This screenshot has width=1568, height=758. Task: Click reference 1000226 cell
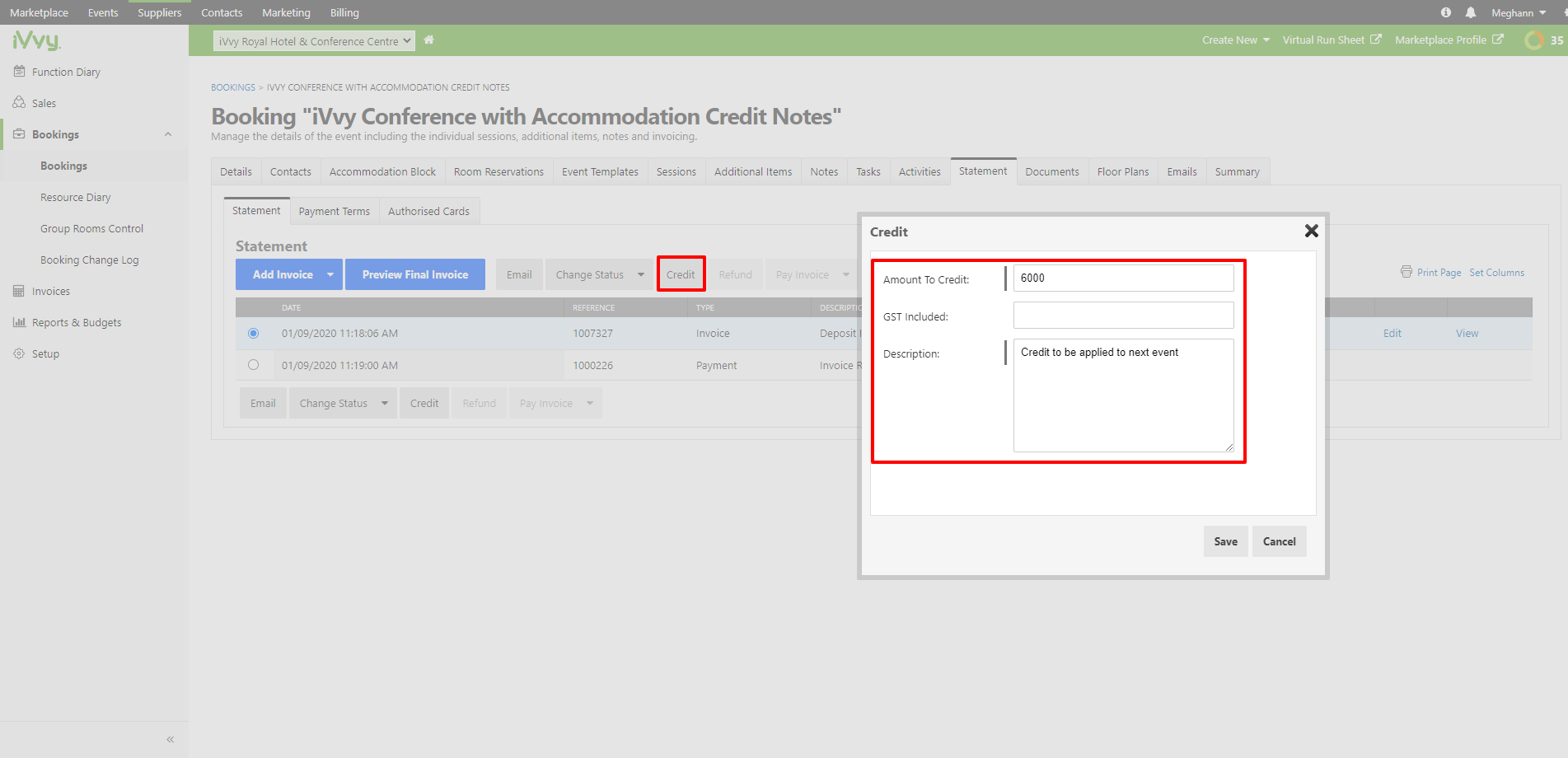coord(592,365)
